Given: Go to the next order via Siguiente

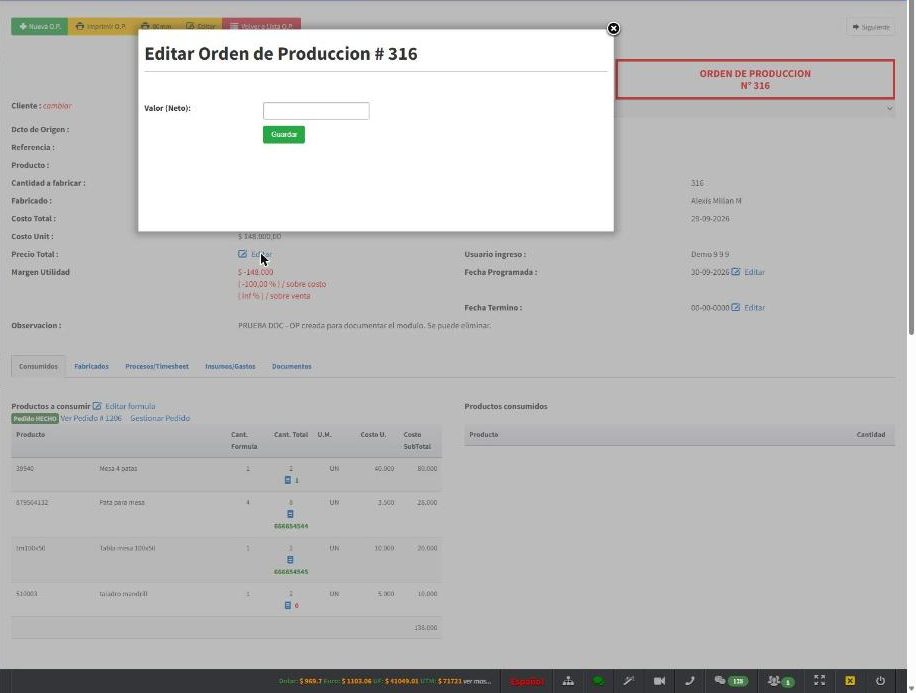Looking at the screenshot, I should (x=870, y=27).
